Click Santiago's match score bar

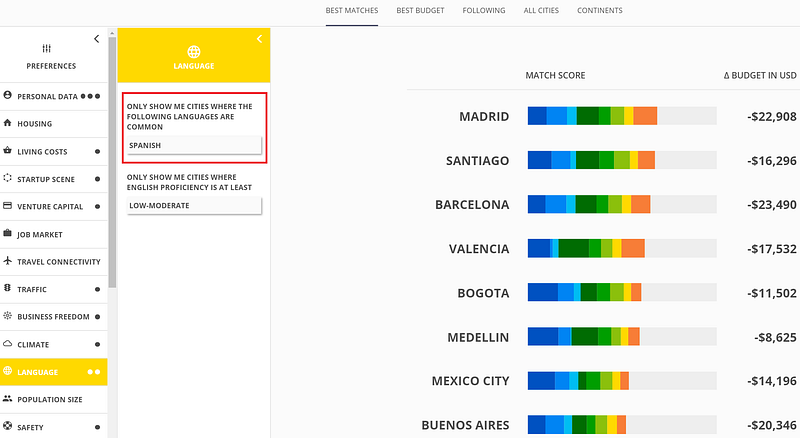(x=622, y=160)
